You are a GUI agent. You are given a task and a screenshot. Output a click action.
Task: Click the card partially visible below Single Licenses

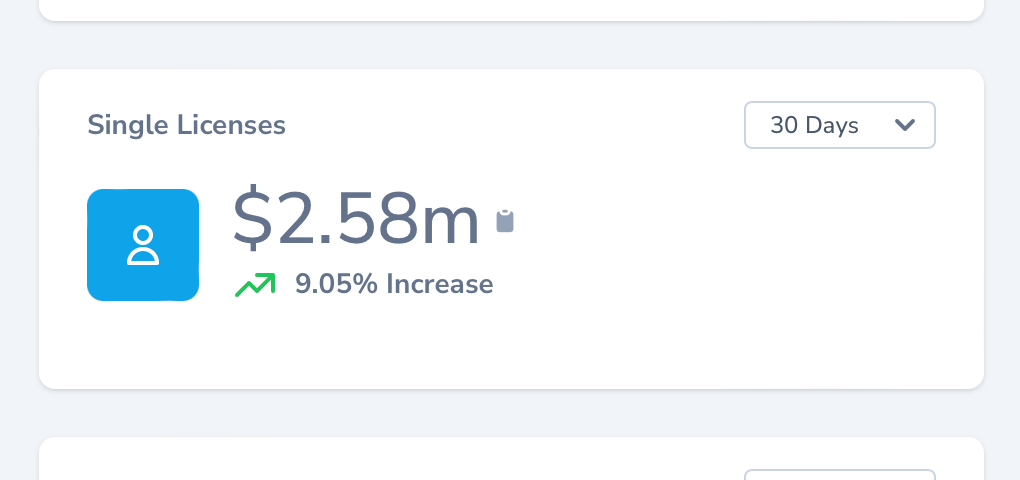(x=400, y=462)
